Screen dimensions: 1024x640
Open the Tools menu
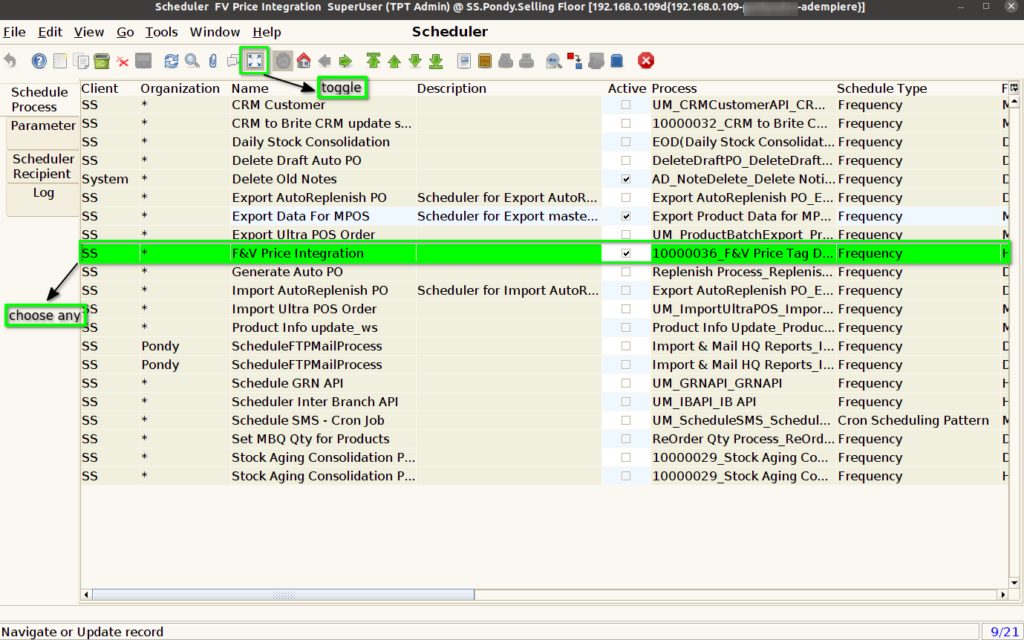coord(161,32)
